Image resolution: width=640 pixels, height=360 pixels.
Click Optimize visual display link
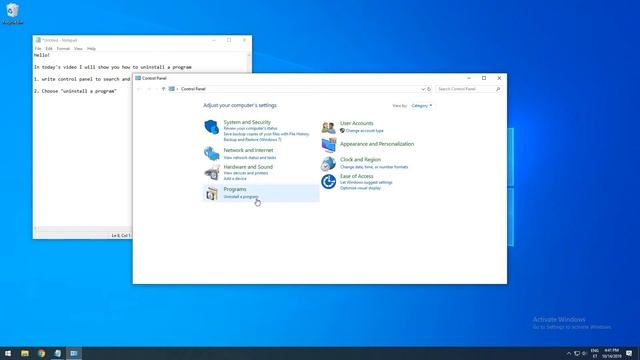(360, 188)
